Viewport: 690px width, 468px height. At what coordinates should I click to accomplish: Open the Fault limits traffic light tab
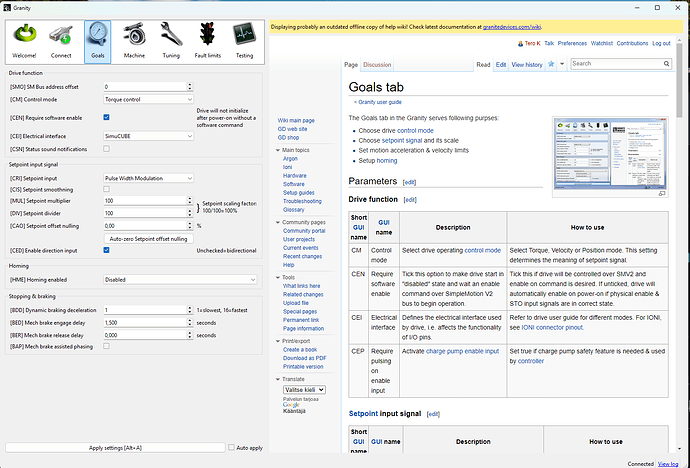tap(208, 42)
